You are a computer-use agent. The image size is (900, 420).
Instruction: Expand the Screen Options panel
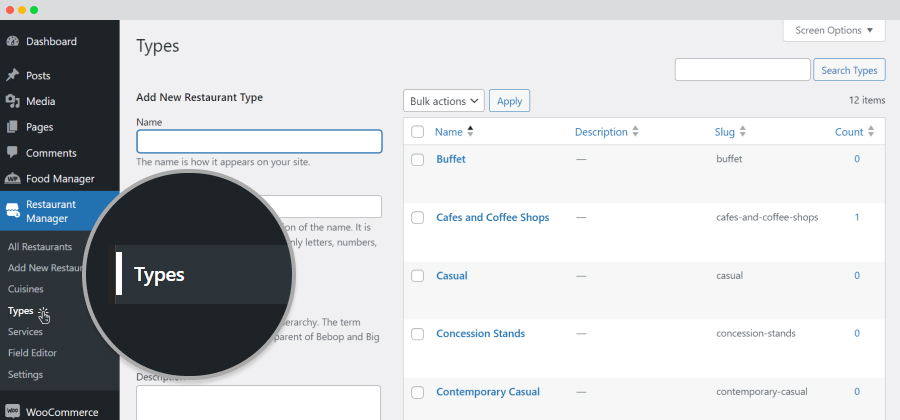834,30
